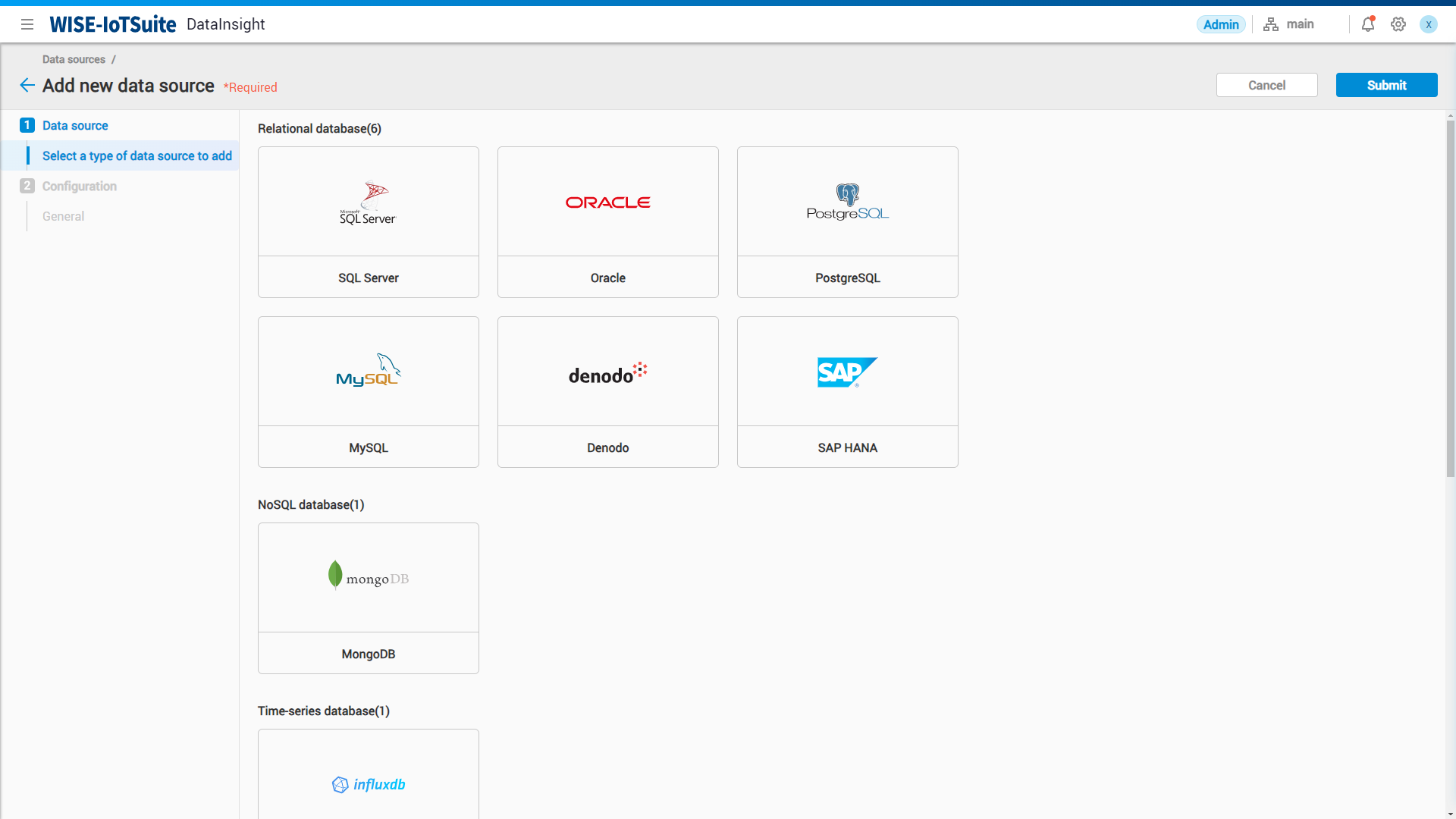Open the Data sources breadcrumb link

tap(74, 59)
